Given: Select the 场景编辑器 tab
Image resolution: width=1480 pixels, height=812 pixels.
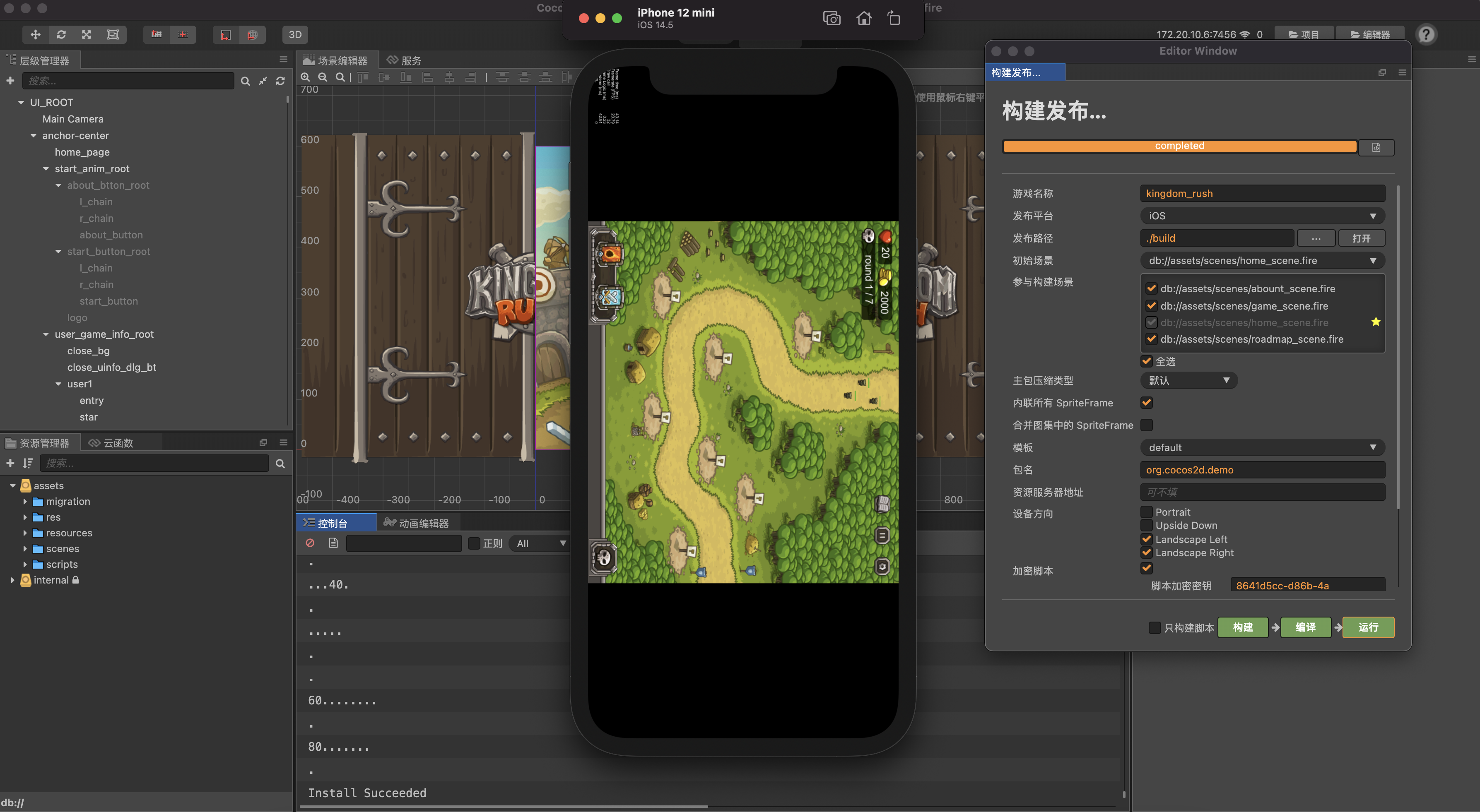Looking at the screenshot, I should (336, 60).
